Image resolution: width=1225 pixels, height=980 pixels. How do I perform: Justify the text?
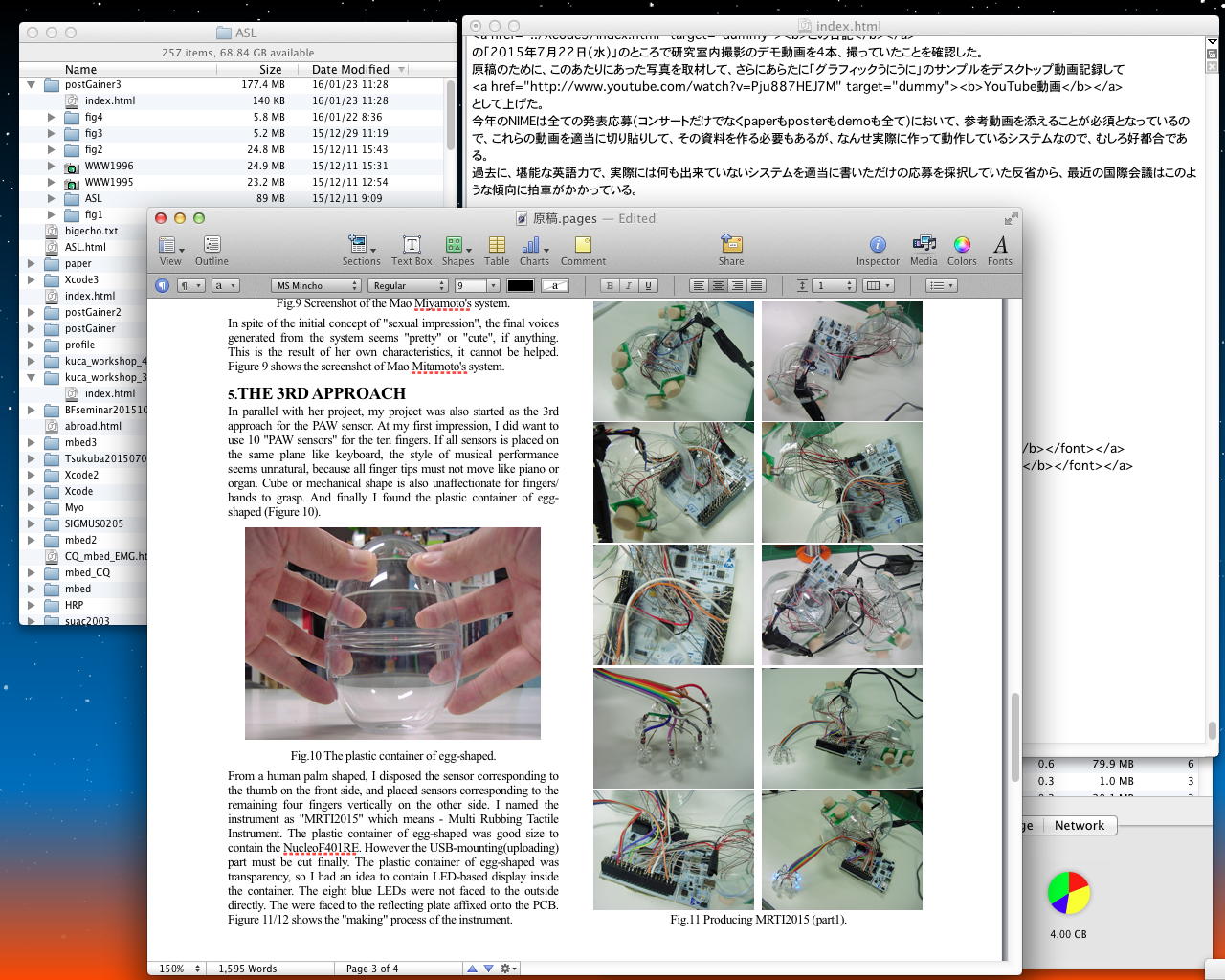pyautogui.click(x=756, y=285)
